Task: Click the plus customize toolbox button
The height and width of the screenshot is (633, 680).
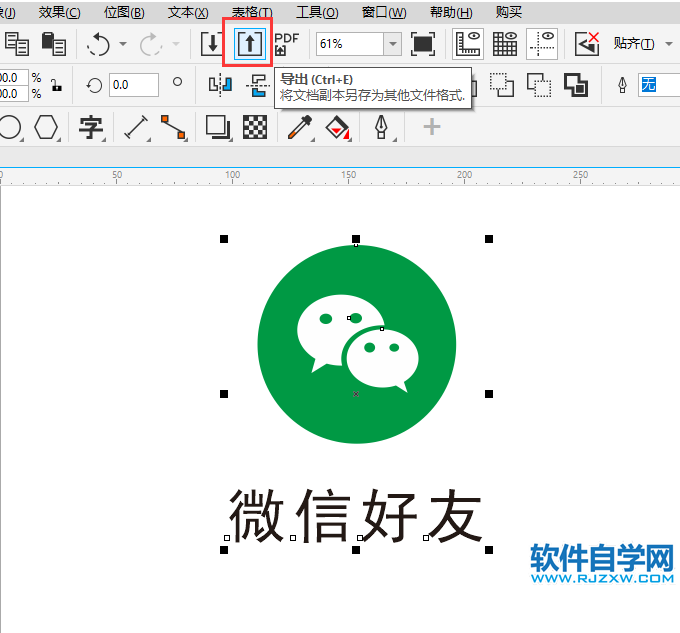Action: click(432, 127)
